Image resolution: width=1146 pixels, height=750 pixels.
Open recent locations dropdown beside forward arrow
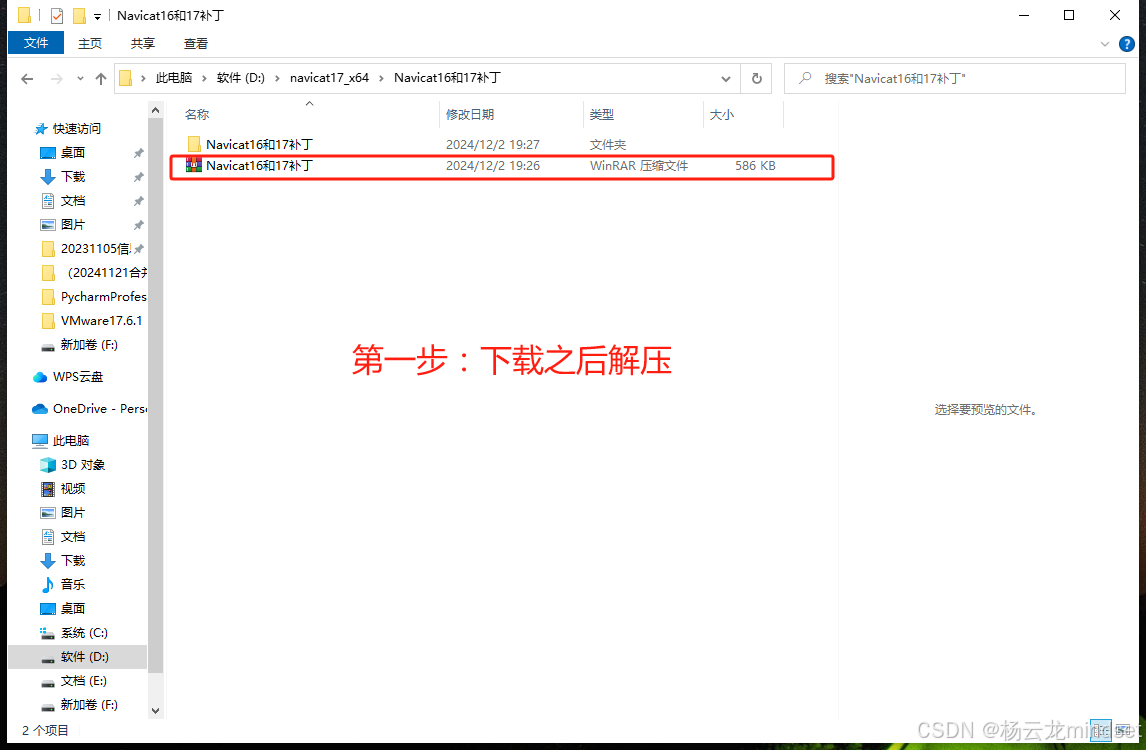[x=80, y=78]
